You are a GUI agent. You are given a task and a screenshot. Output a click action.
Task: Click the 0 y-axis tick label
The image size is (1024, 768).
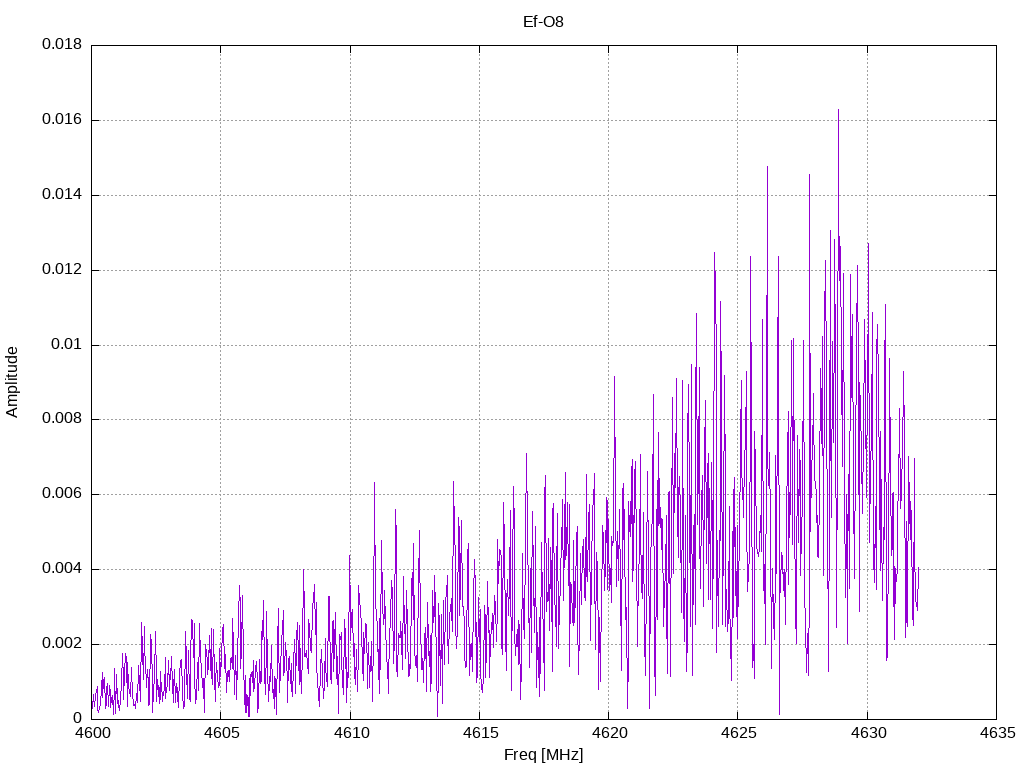pos(78,718)
